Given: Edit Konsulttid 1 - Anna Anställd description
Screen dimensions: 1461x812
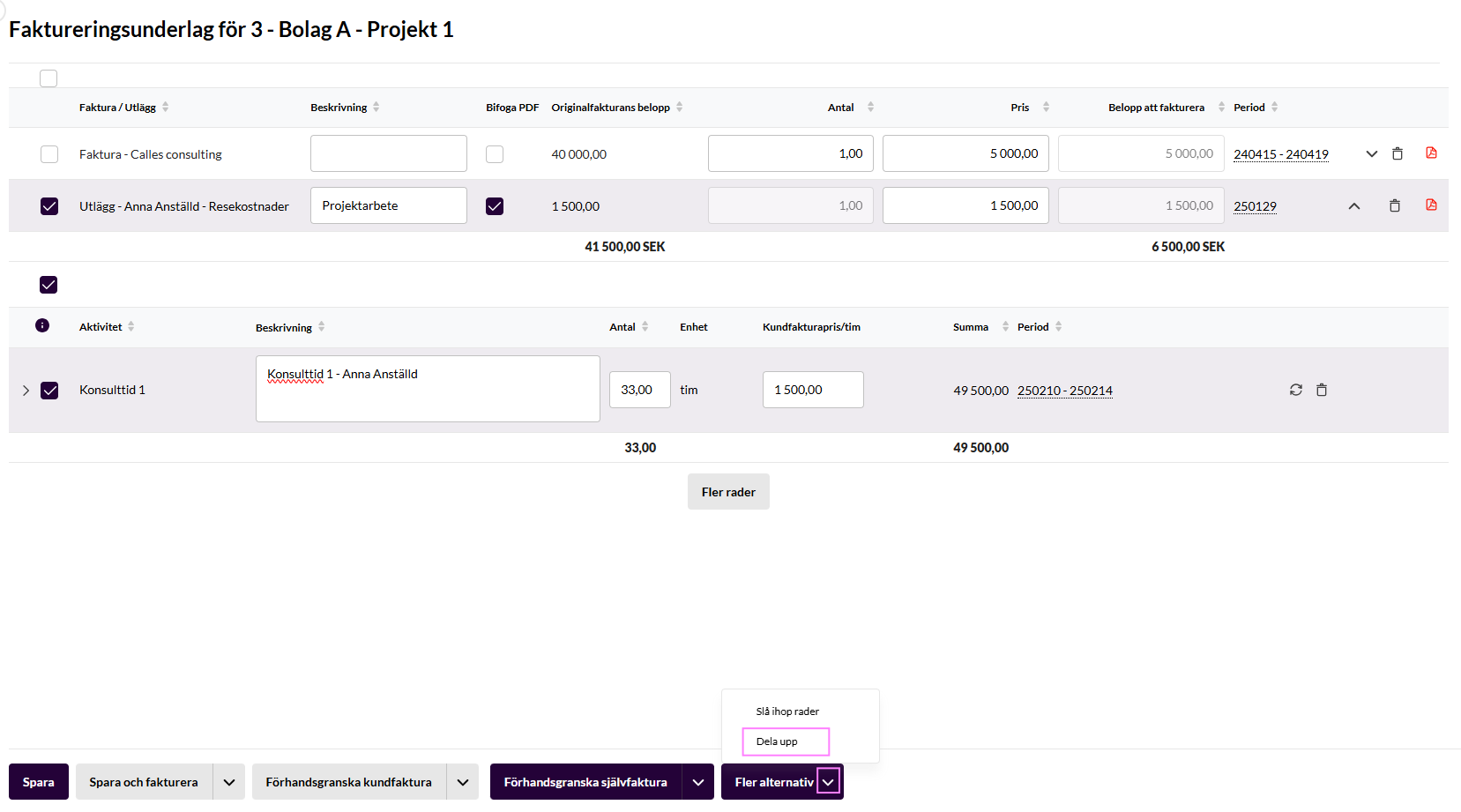Looking at the screenshot, I should click(428, 389).
